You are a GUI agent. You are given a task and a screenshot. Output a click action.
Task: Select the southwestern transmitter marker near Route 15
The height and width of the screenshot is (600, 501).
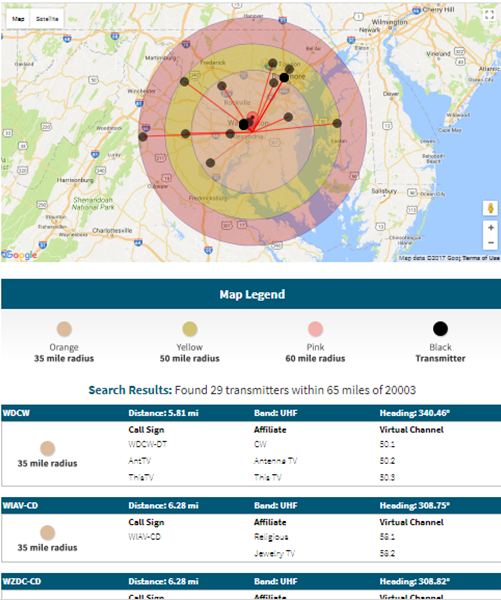click(x=210, y=163)
